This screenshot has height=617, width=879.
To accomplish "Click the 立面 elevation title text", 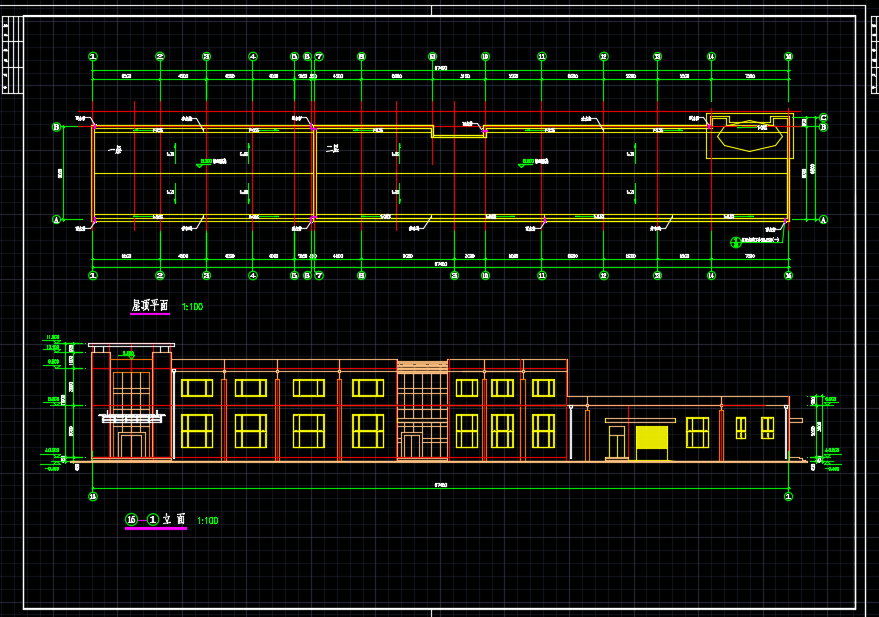I will pos(174,520).
